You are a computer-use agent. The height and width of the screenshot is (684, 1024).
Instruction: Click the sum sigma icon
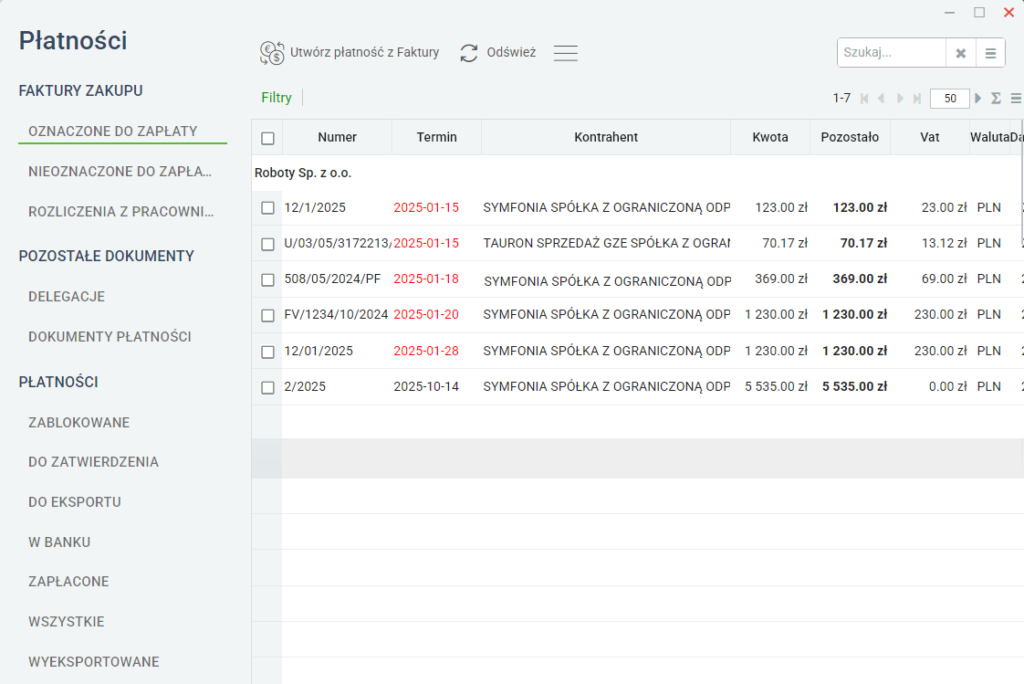996,98
